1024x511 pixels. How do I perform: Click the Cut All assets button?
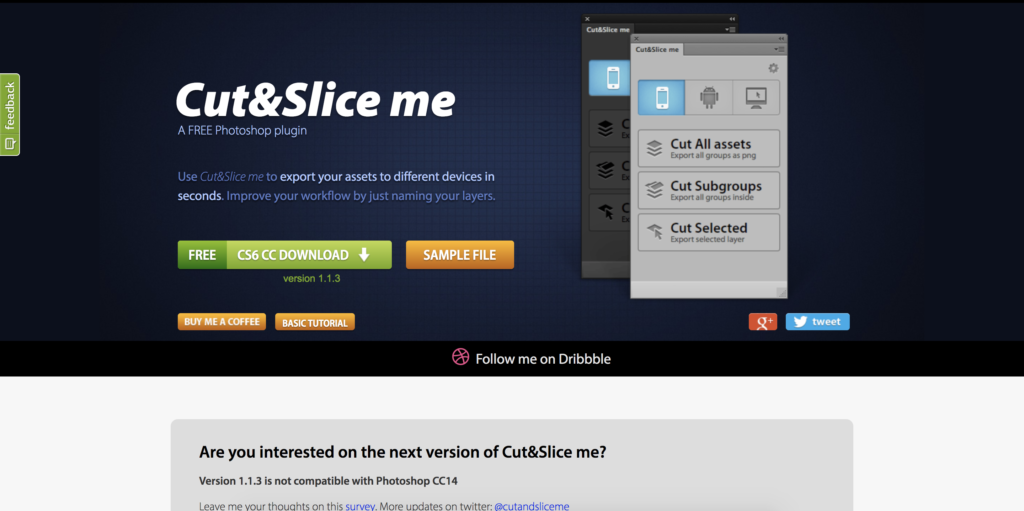coord(708,148)
